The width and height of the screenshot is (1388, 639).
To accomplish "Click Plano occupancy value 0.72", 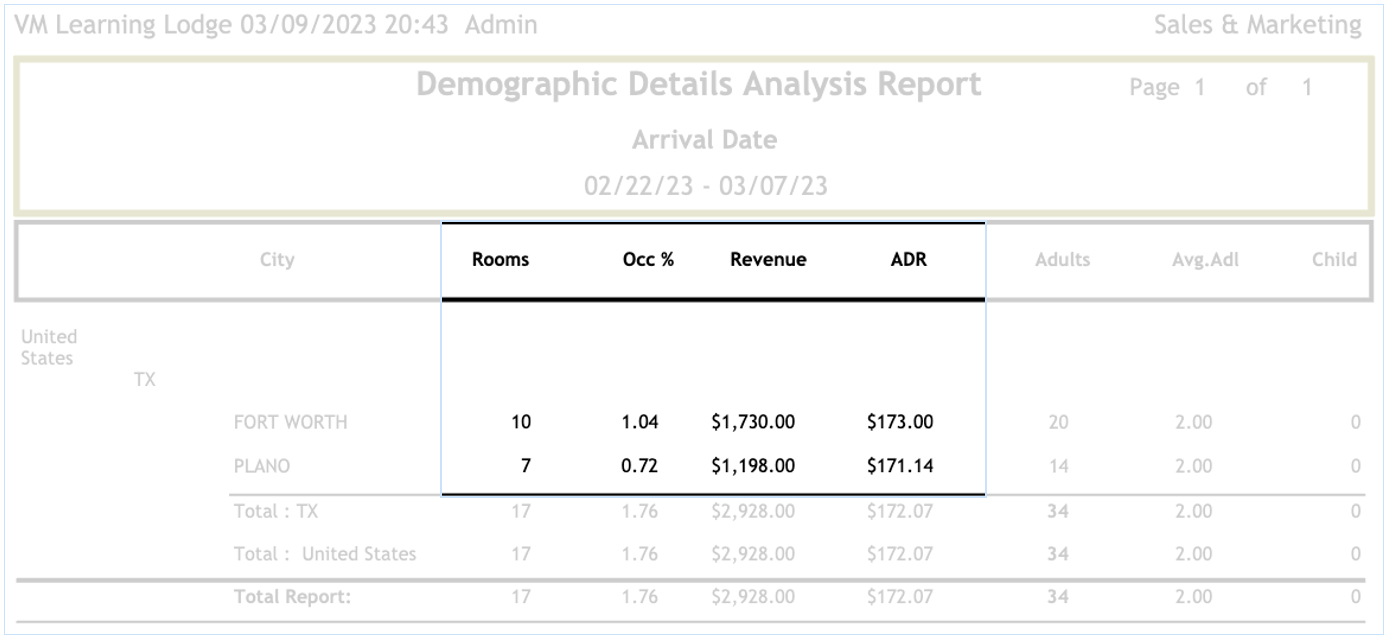I will [x=640, y=466].
